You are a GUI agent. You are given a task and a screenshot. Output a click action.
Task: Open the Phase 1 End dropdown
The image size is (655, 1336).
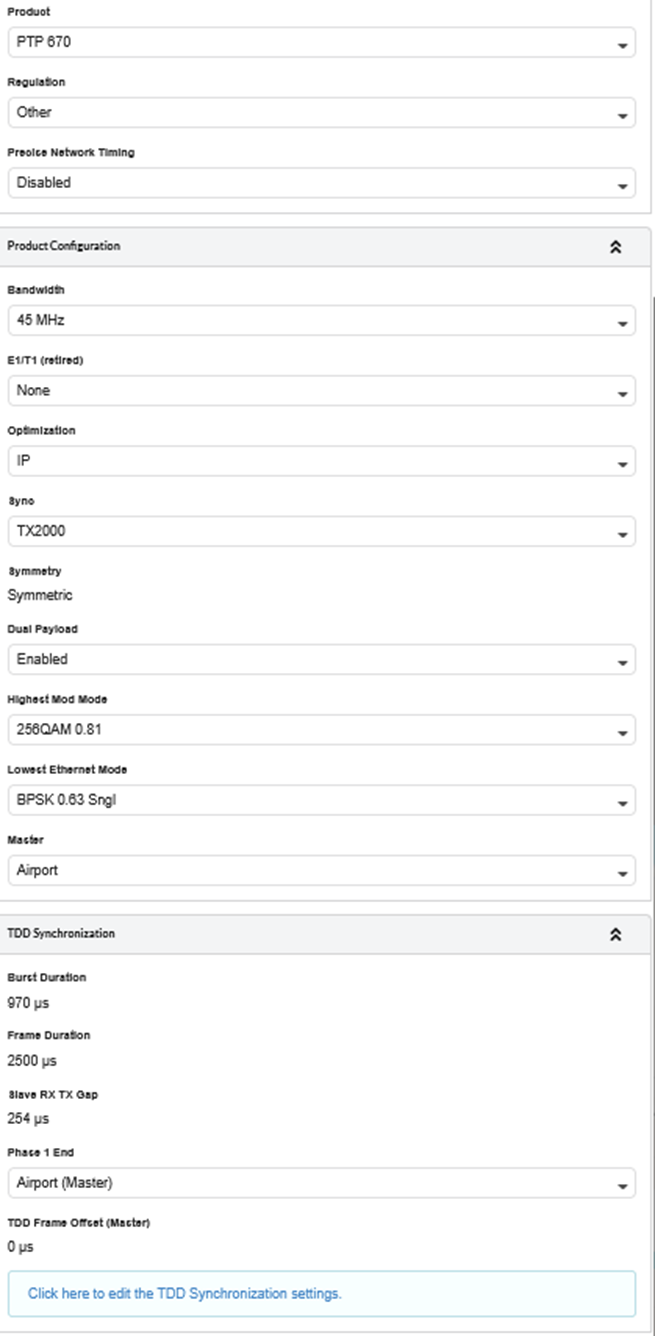(320, 1183)
